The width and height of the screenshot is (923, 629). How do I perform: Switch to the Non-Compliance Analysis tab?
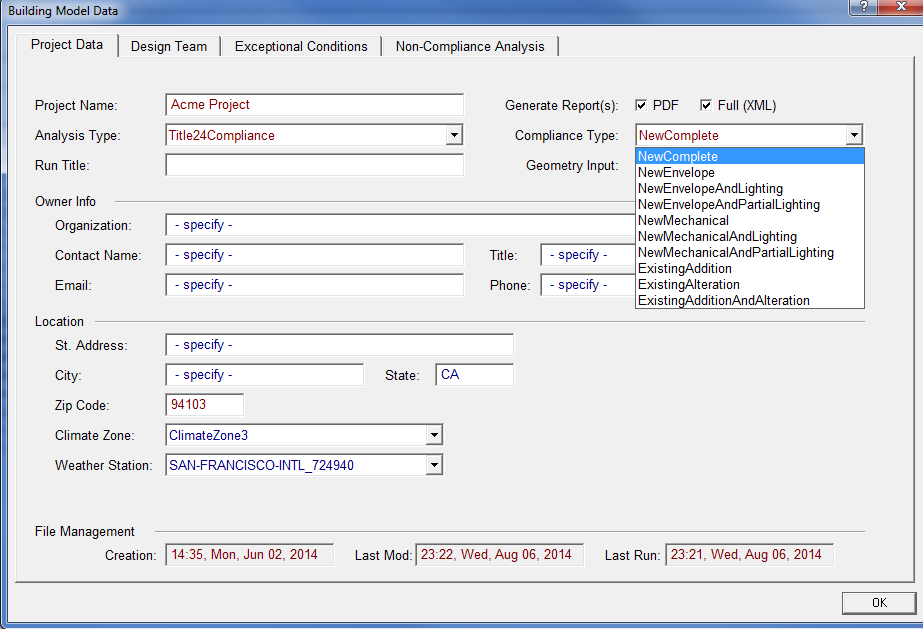[470, 45]
